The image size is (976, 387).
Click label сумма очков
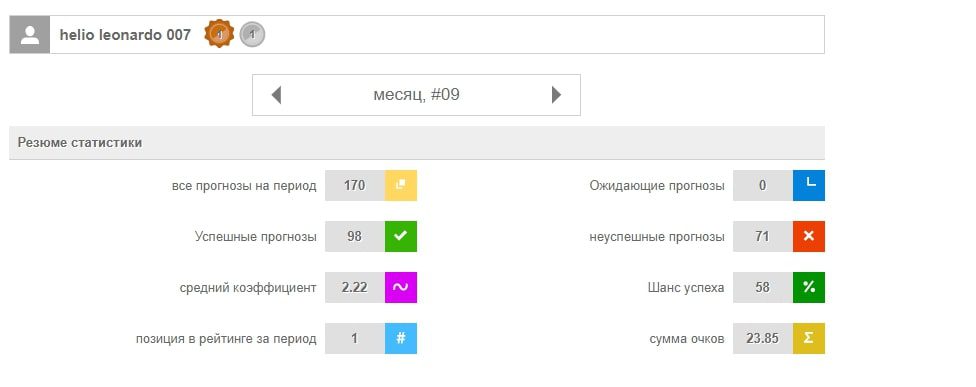tap(687, 339)
